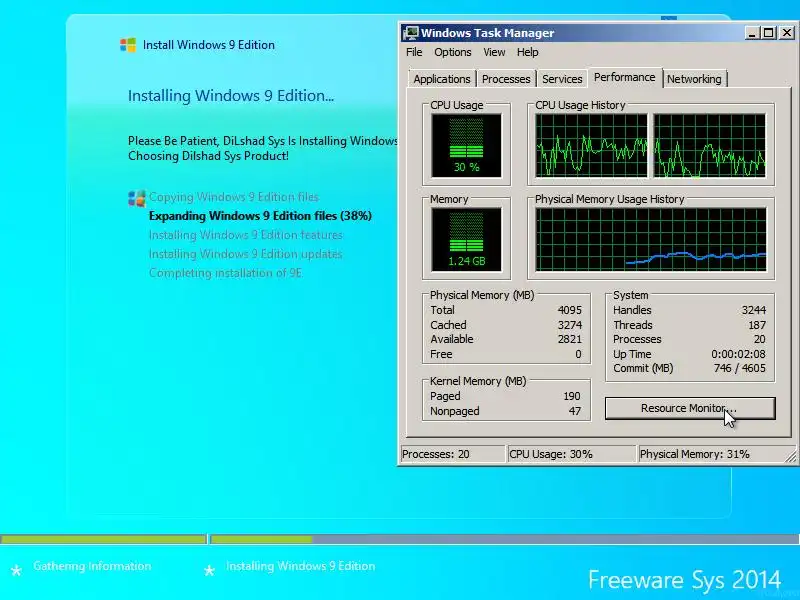Screen dimensions: 800x600
Task: Select the Performance tab
Action: 624,78
